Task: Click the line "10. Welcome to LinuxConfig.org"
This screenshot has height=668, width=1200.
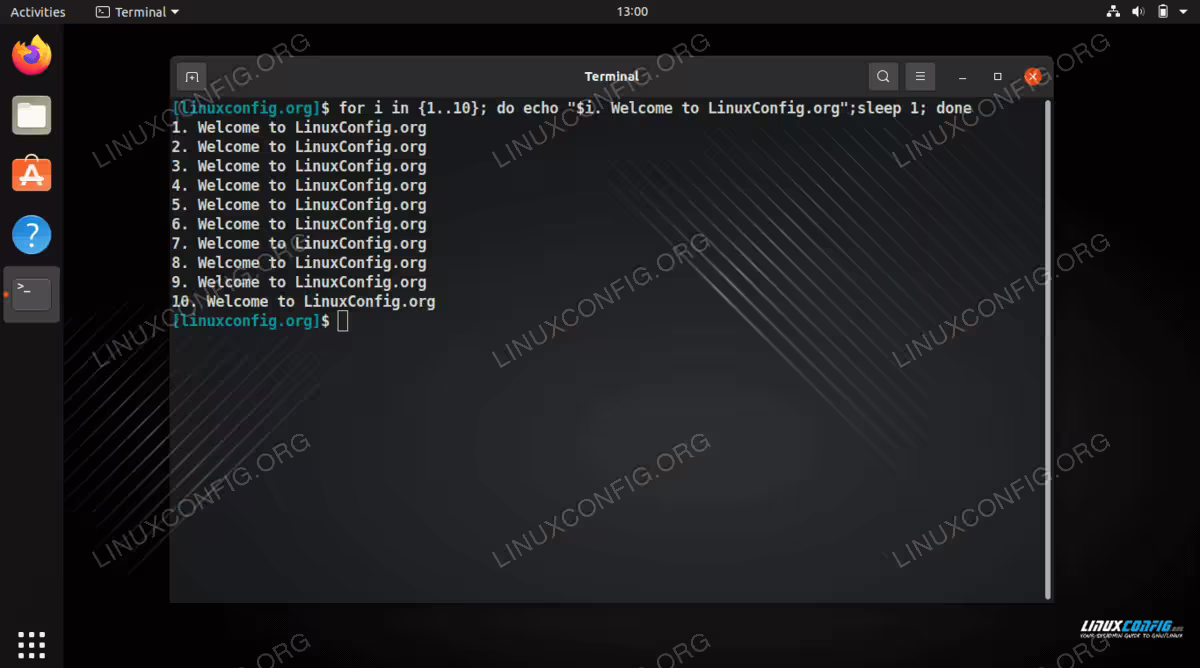Action: pos(303,301)
